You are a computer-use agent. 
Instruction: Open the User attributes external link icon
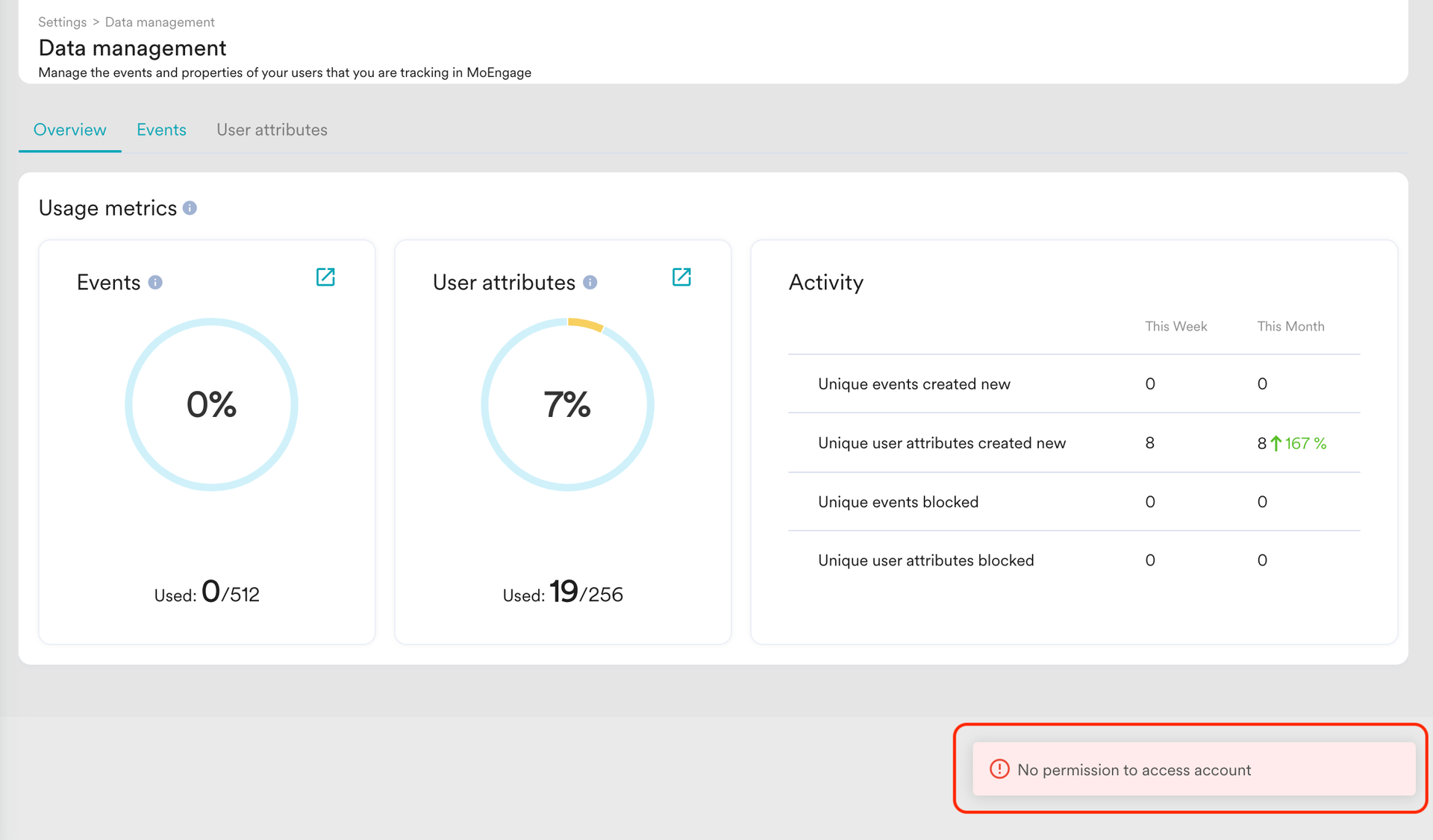681,277
